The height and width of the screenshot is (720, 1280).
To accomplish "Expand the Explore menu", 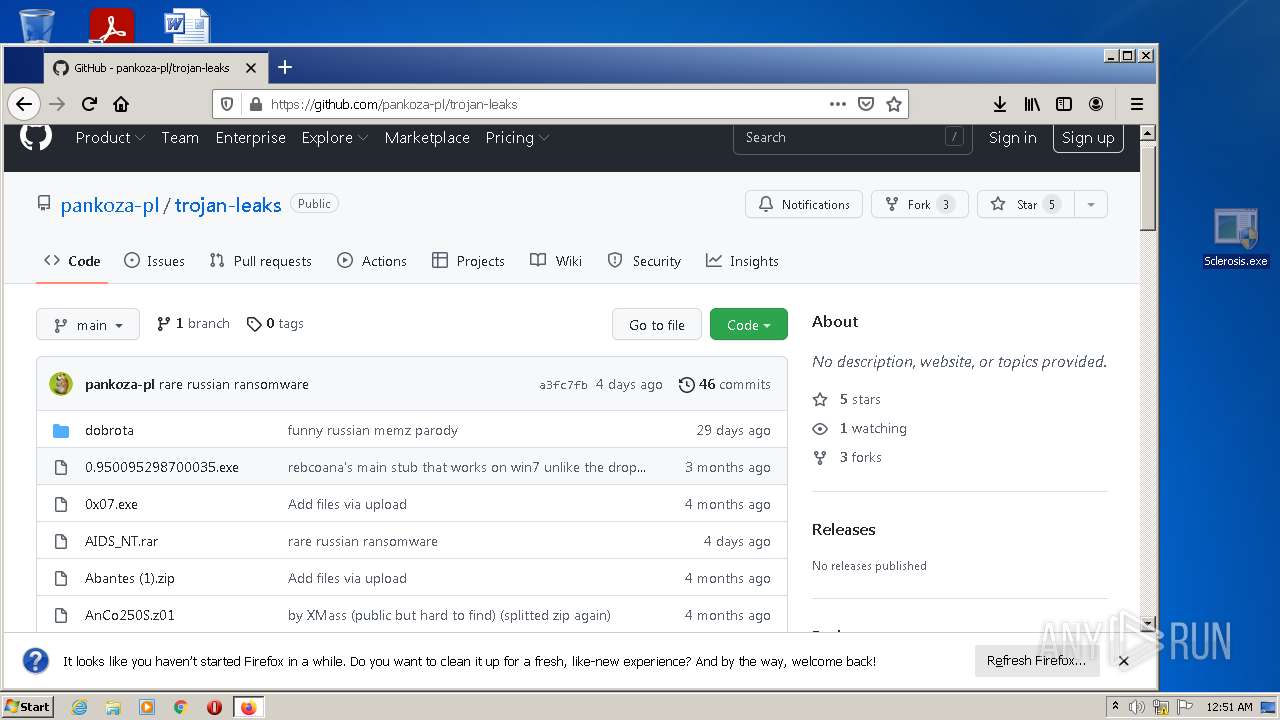I will point(335,137).
